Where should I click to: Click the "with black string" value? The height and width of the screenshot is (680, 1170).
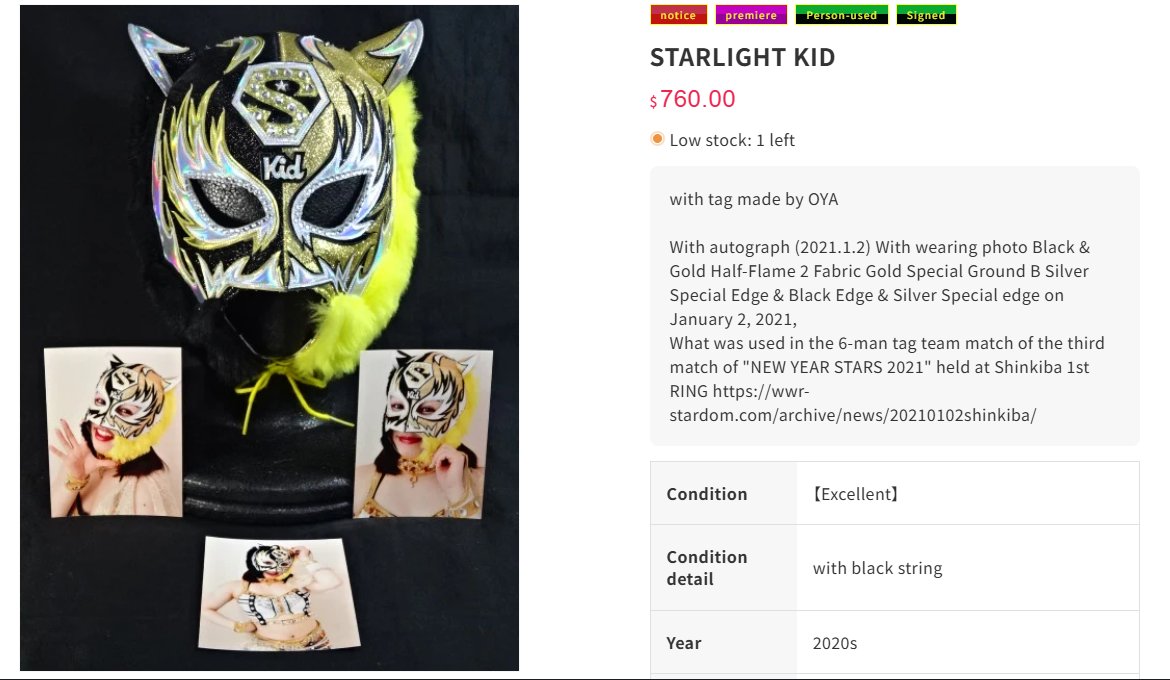click(877, 568)
